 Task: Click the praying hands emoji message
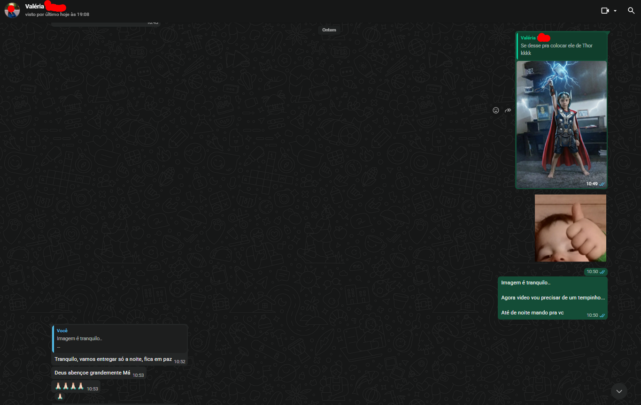(x=69, y=387)
